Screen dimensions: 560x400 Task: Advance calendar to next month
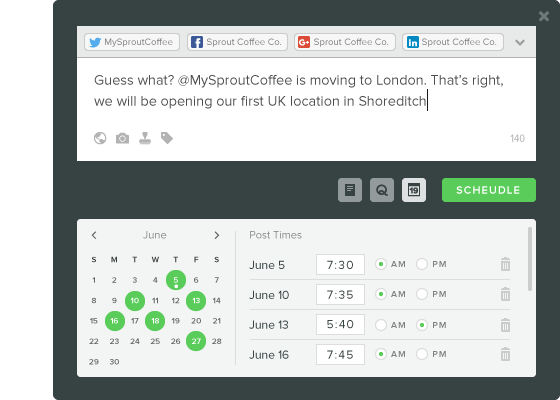[x=216, y=235]
